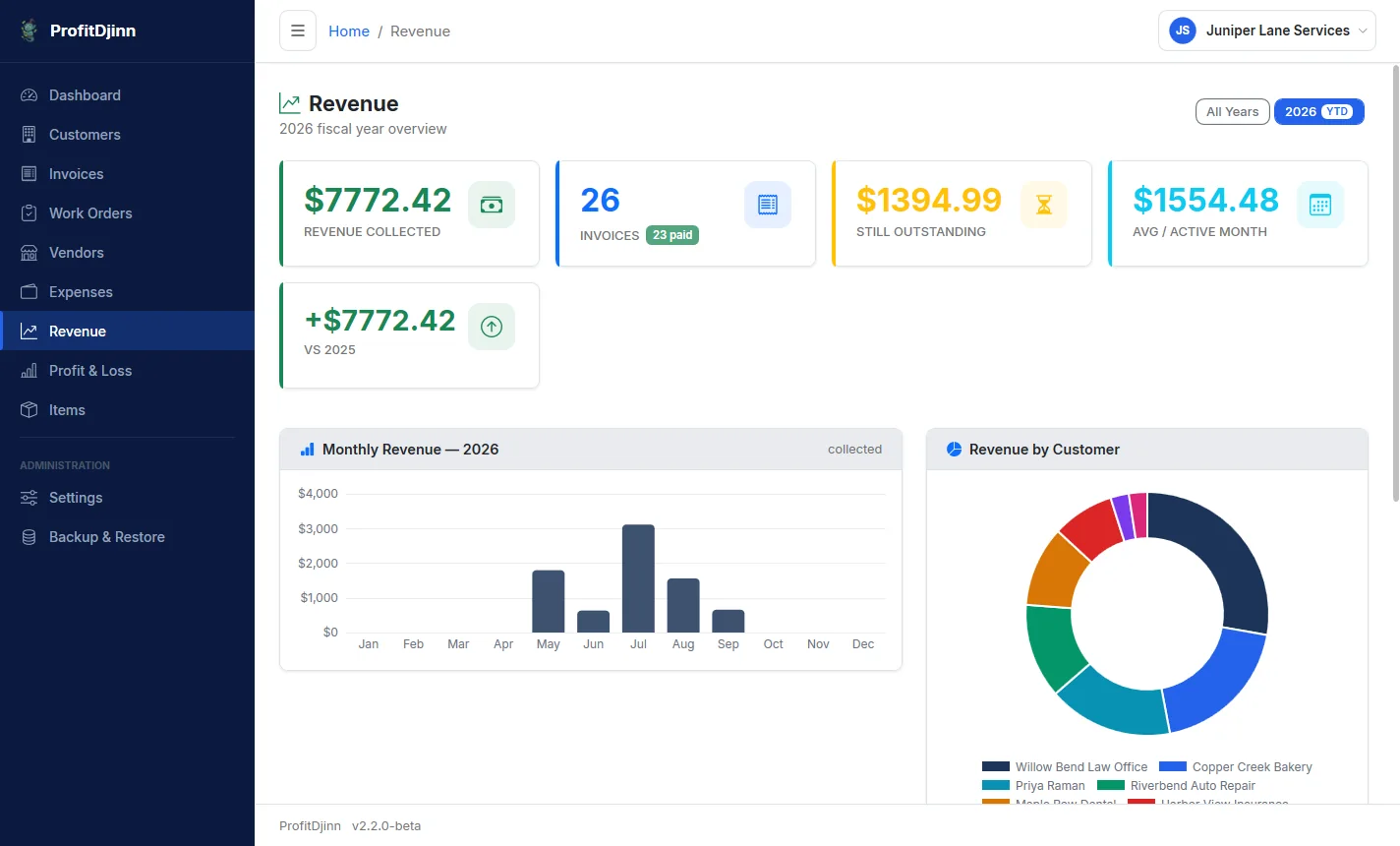Click the receipt icon on Invoices card

click(768, 205)
